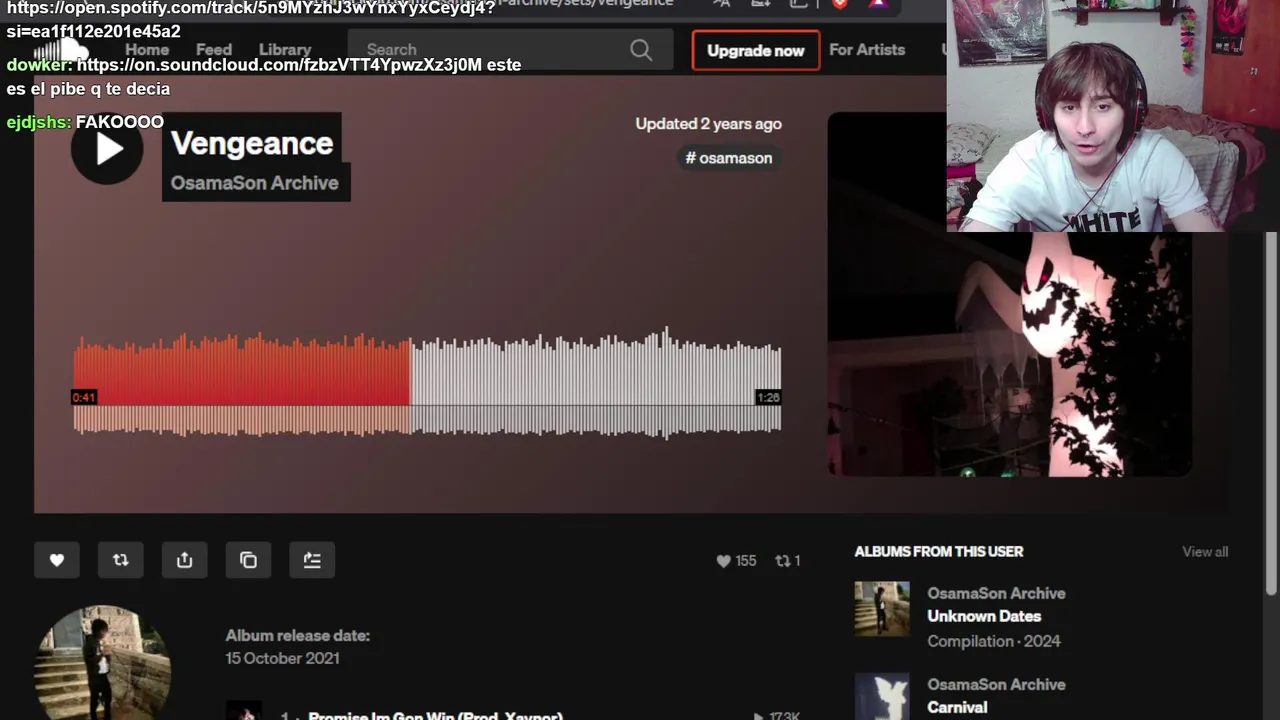This screenshot has width=1280, height=720.
Task: Click the 'Updated 2 years ago' text
Action: [708, 124]
